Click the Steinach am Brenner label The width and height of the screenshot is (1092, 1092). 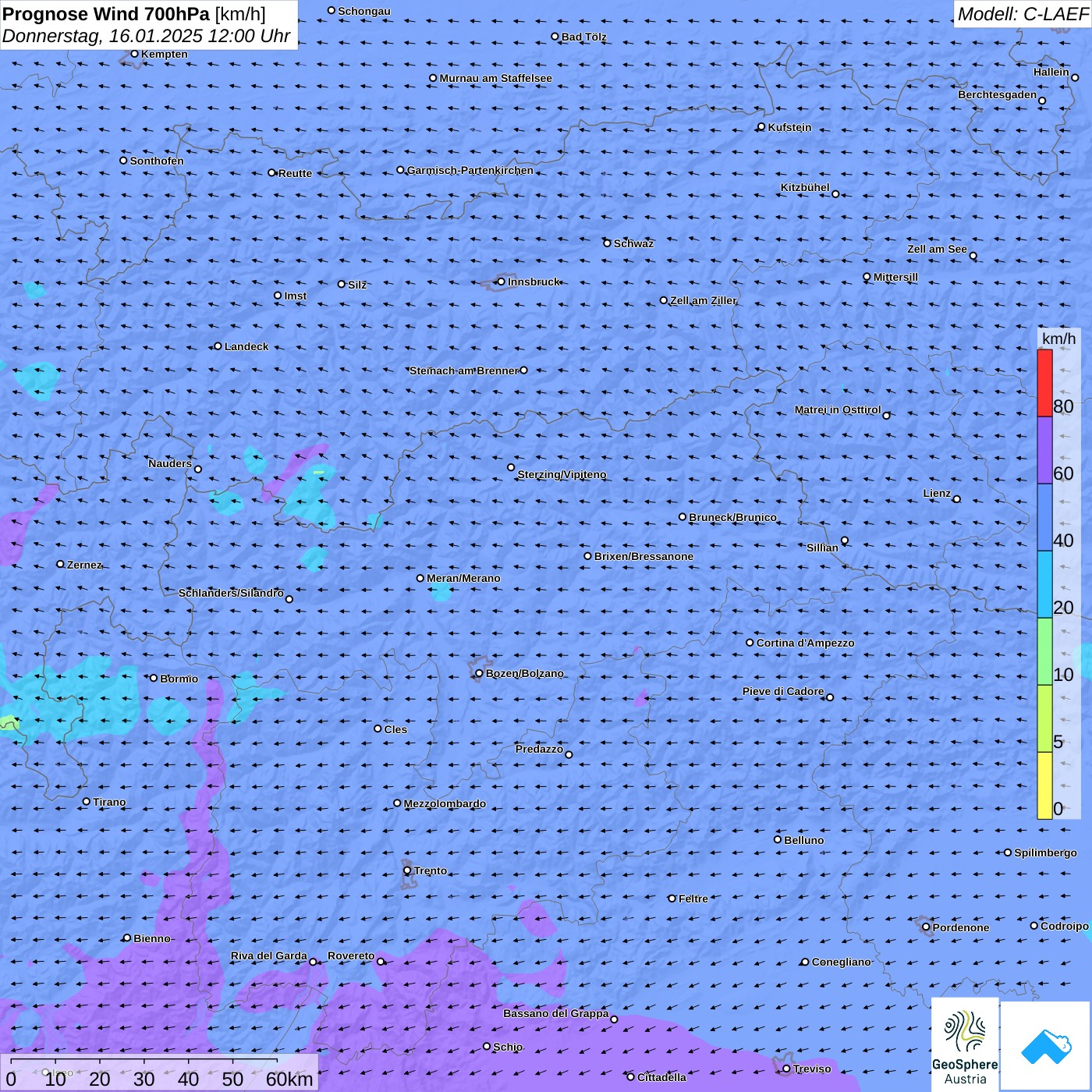point(464,370)
